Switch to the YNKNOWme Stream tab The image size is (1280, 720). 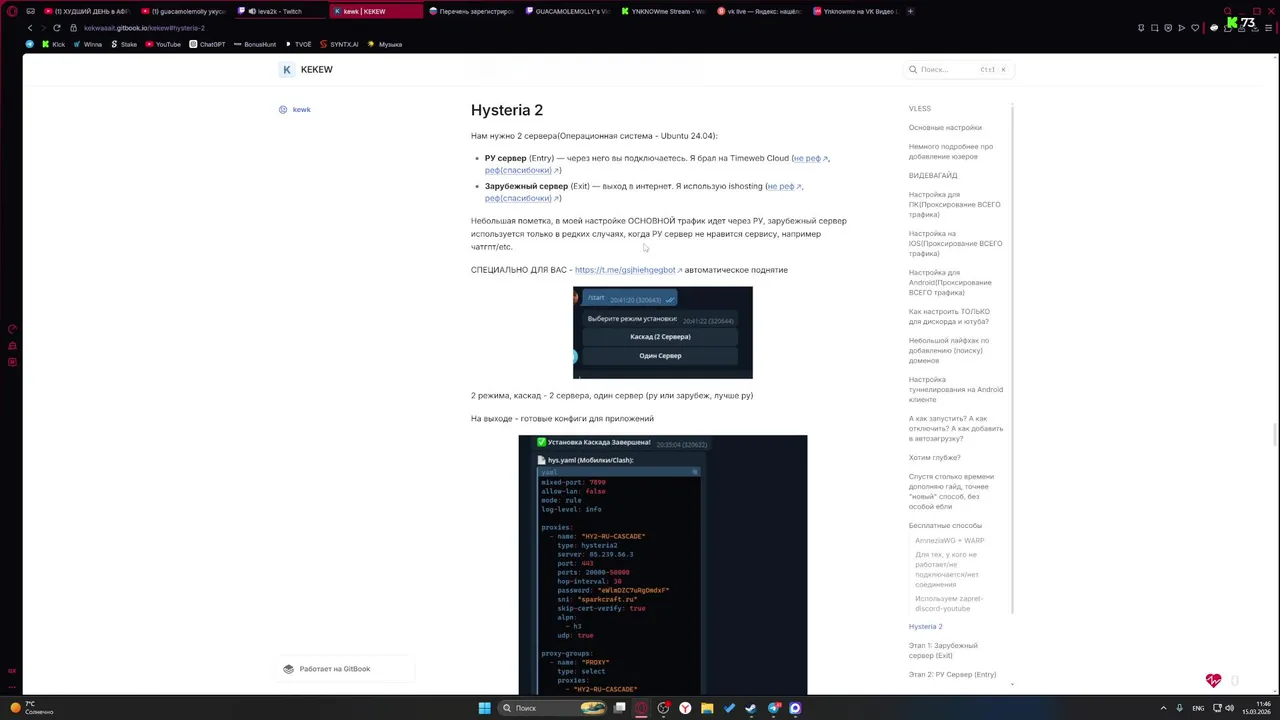pos(664,11)
